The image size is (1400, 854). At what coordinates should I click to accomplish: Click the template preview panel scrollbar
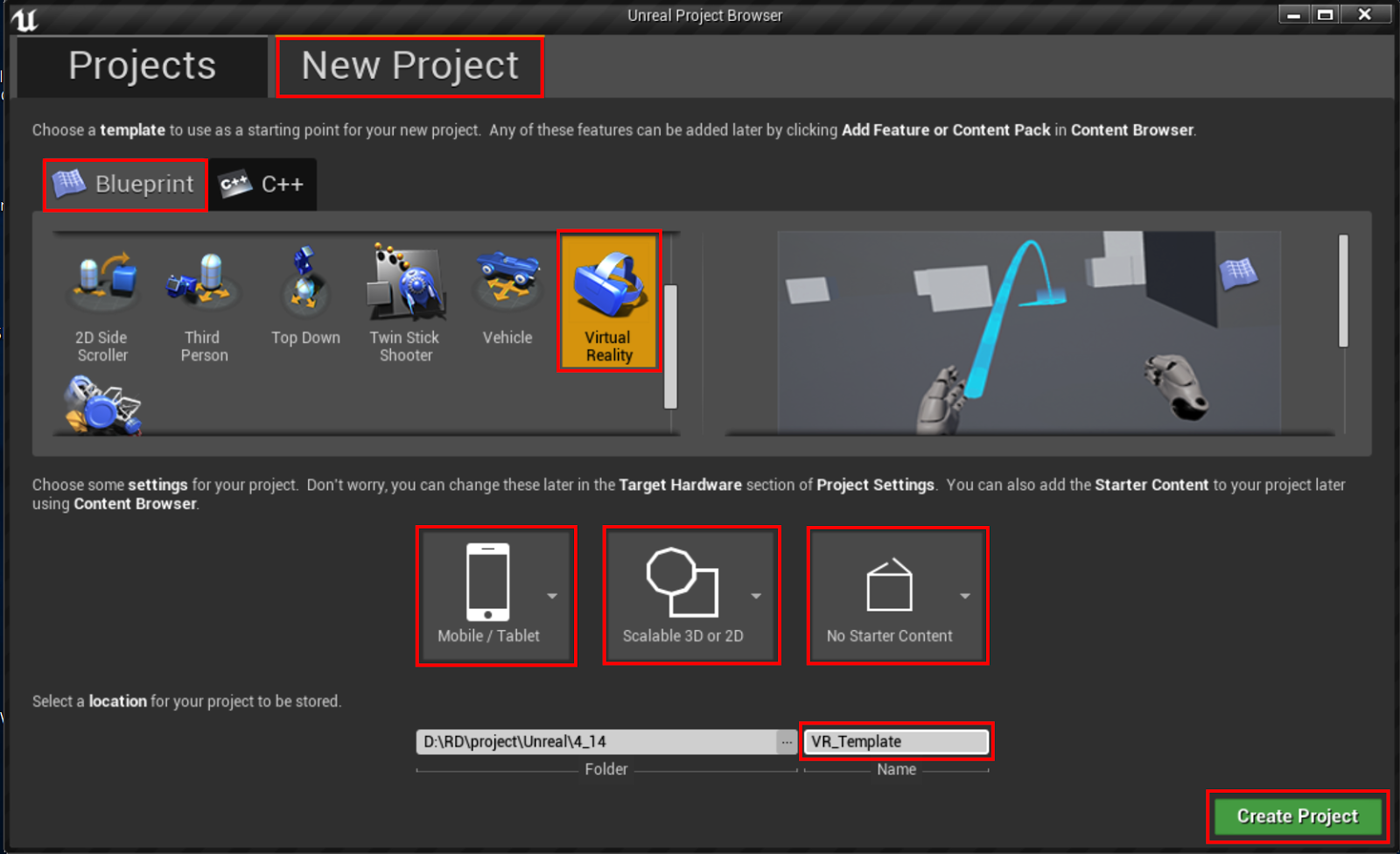(x=1343, y=290)
